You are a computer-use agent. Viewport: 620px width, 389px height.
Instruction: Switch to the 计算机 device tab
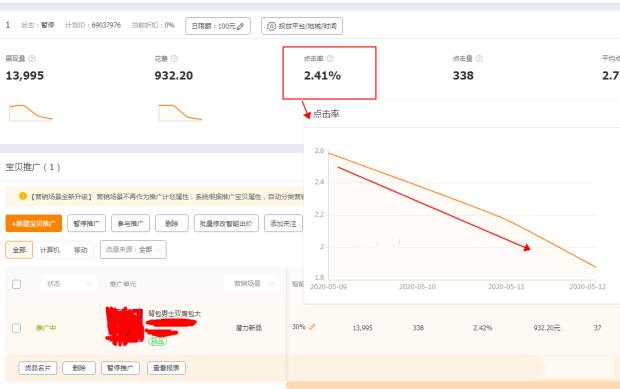click(50, 250)
